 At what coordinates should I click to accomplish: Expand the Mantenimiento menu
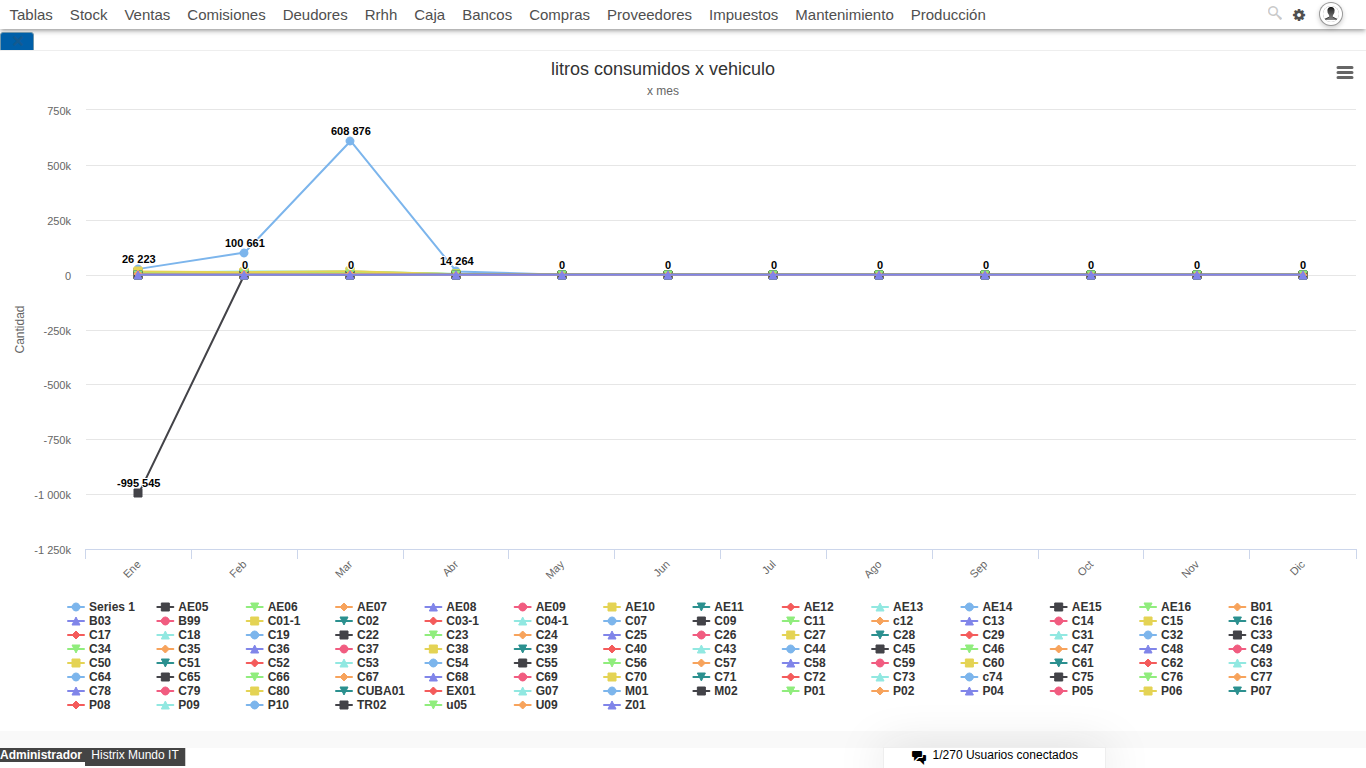click(x=844, y=15)
